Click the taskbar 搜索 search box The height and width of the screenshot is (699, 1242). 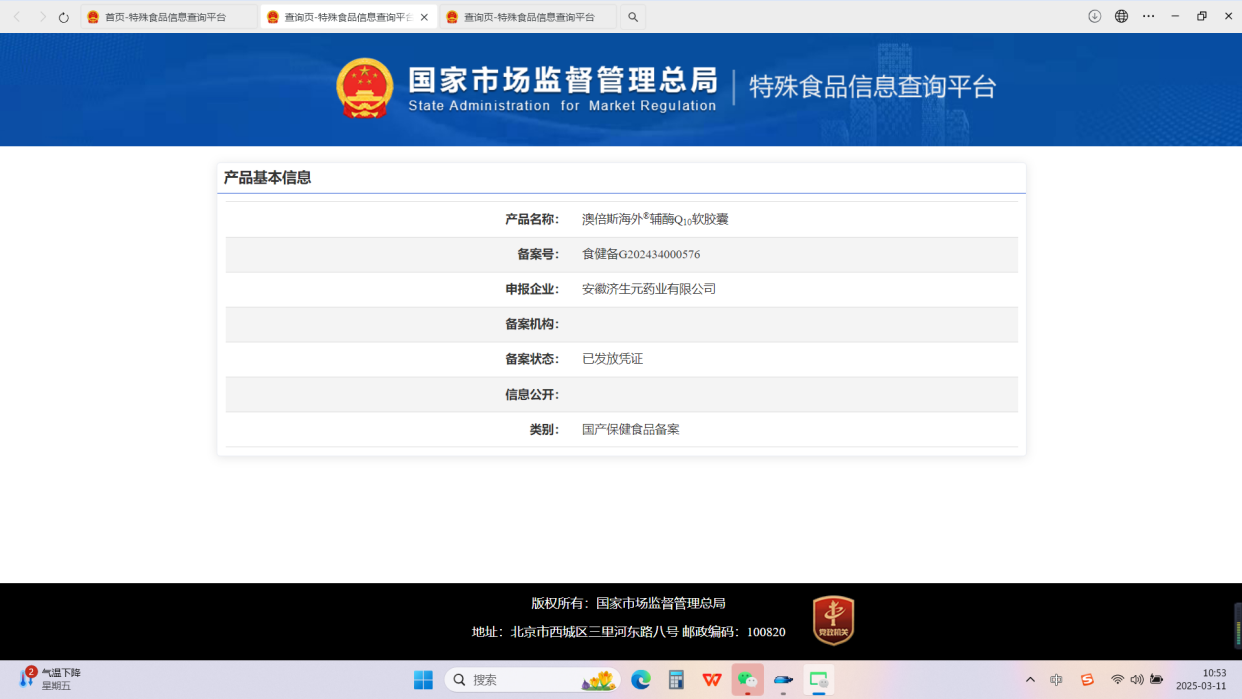click(x=532, y=680)
